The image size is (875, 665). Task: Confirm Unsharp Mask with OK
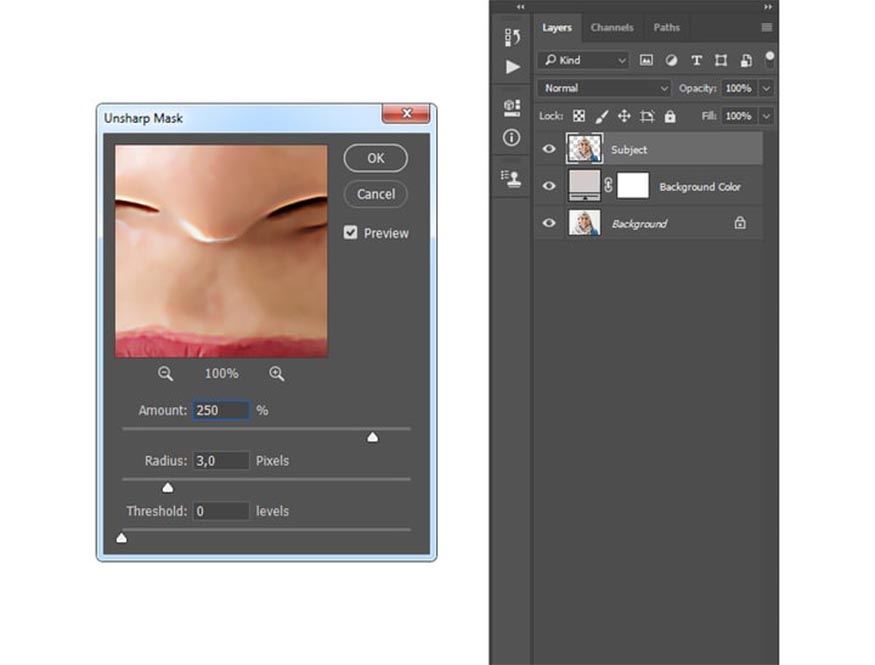pyautogui.click(x=376, y=158)
